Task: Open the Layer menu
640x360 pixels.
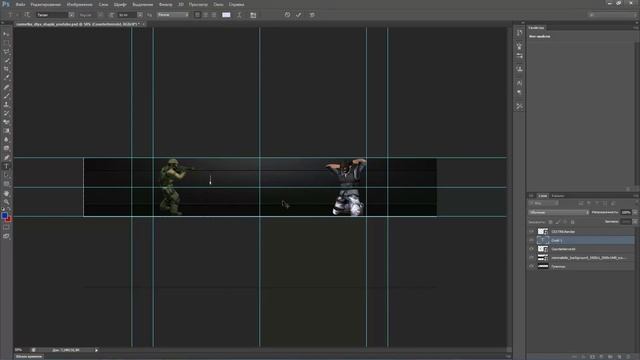Action: click(x=103, y=4)
